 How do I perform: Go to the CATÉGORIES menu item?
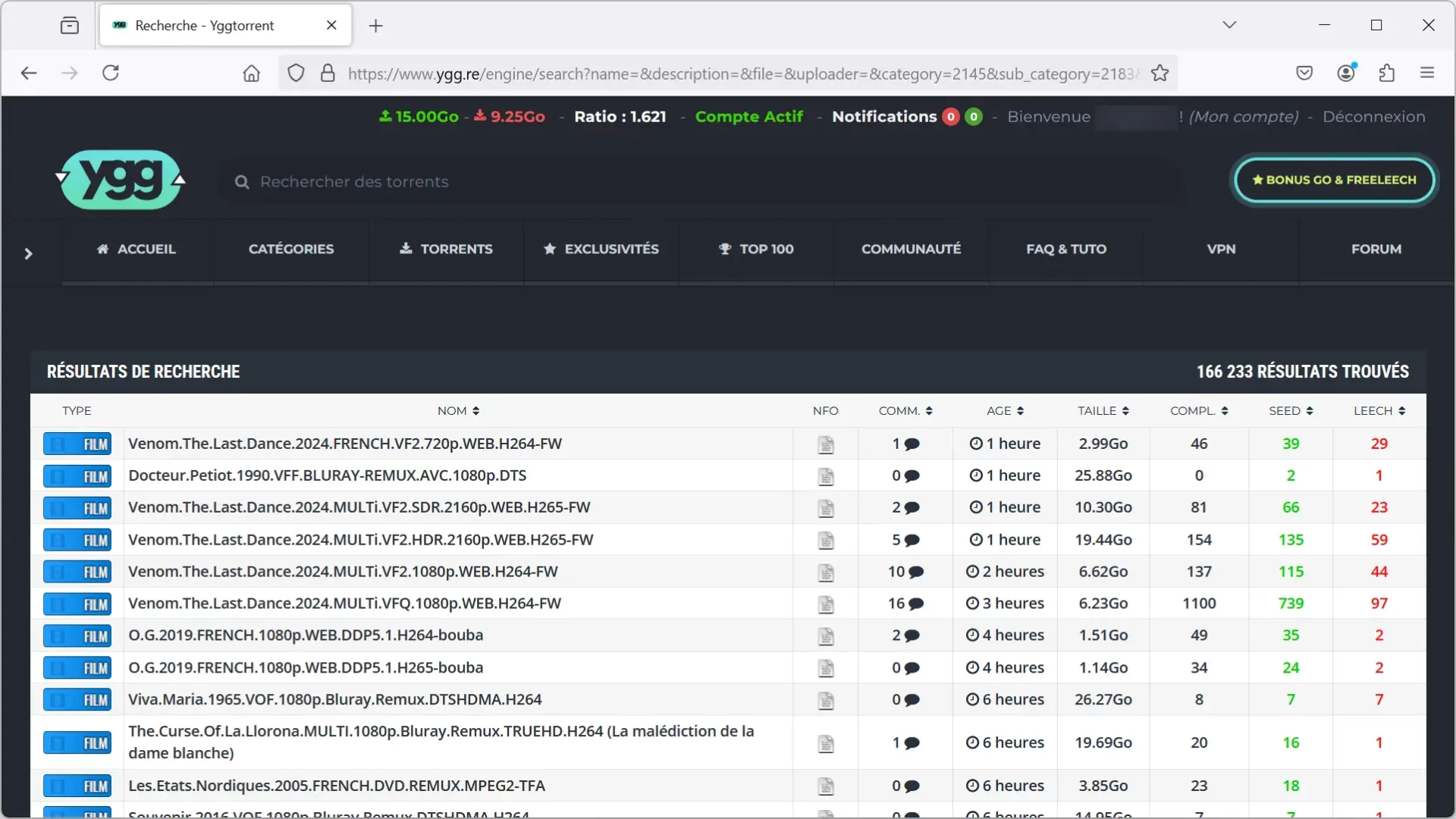[291, 249]
